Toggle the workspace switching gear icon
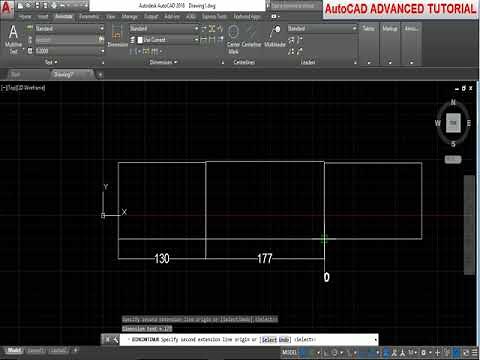Viewport: 480px width, 360px height. (423, 352)
